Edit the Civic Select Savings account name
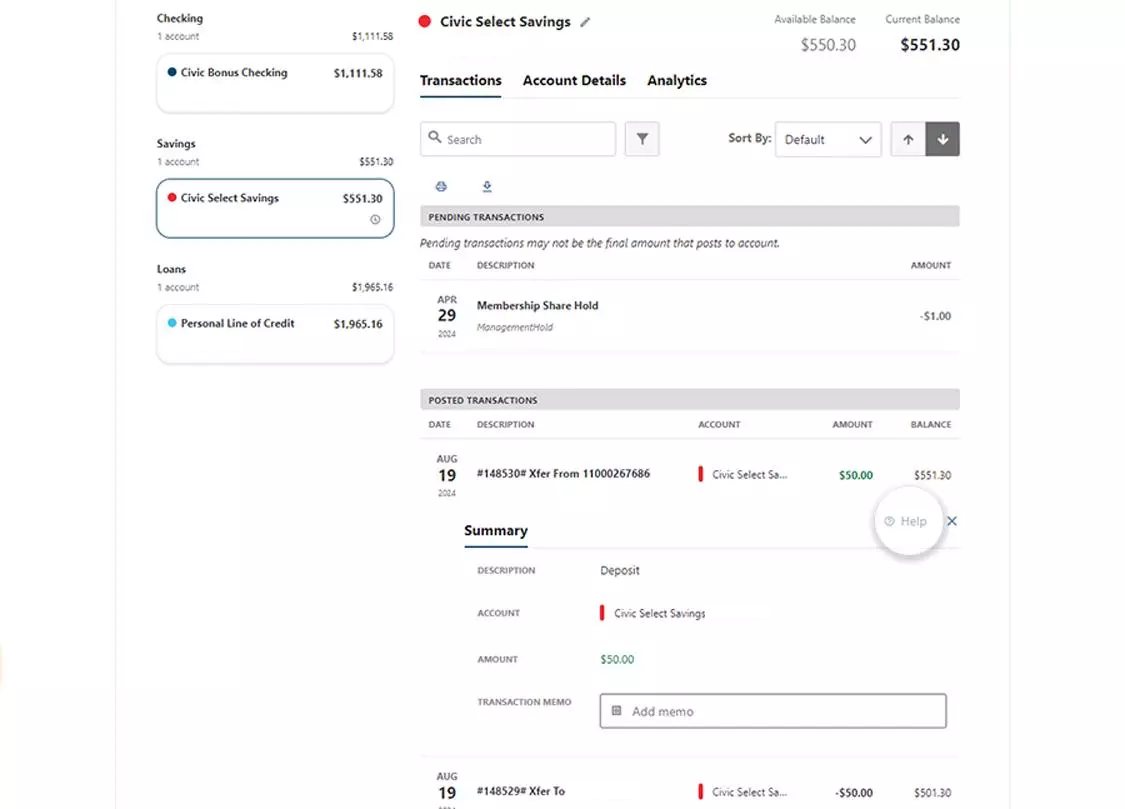The image size is (1125, 809). (x=585, y=20)
